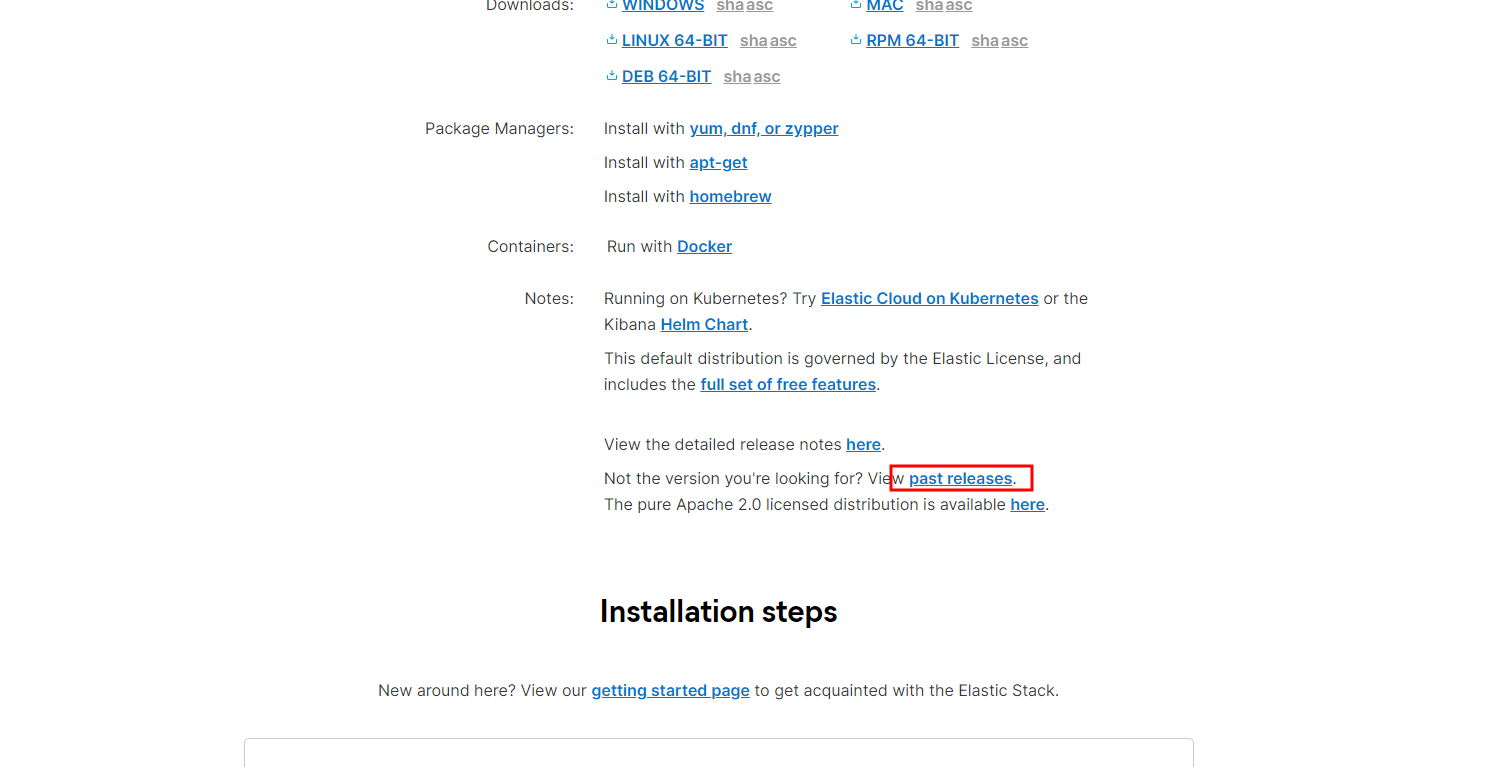The image size is (1512, 767).
Task: Download the DEB 64-BIT package
Action: click(x=667, y=77)
